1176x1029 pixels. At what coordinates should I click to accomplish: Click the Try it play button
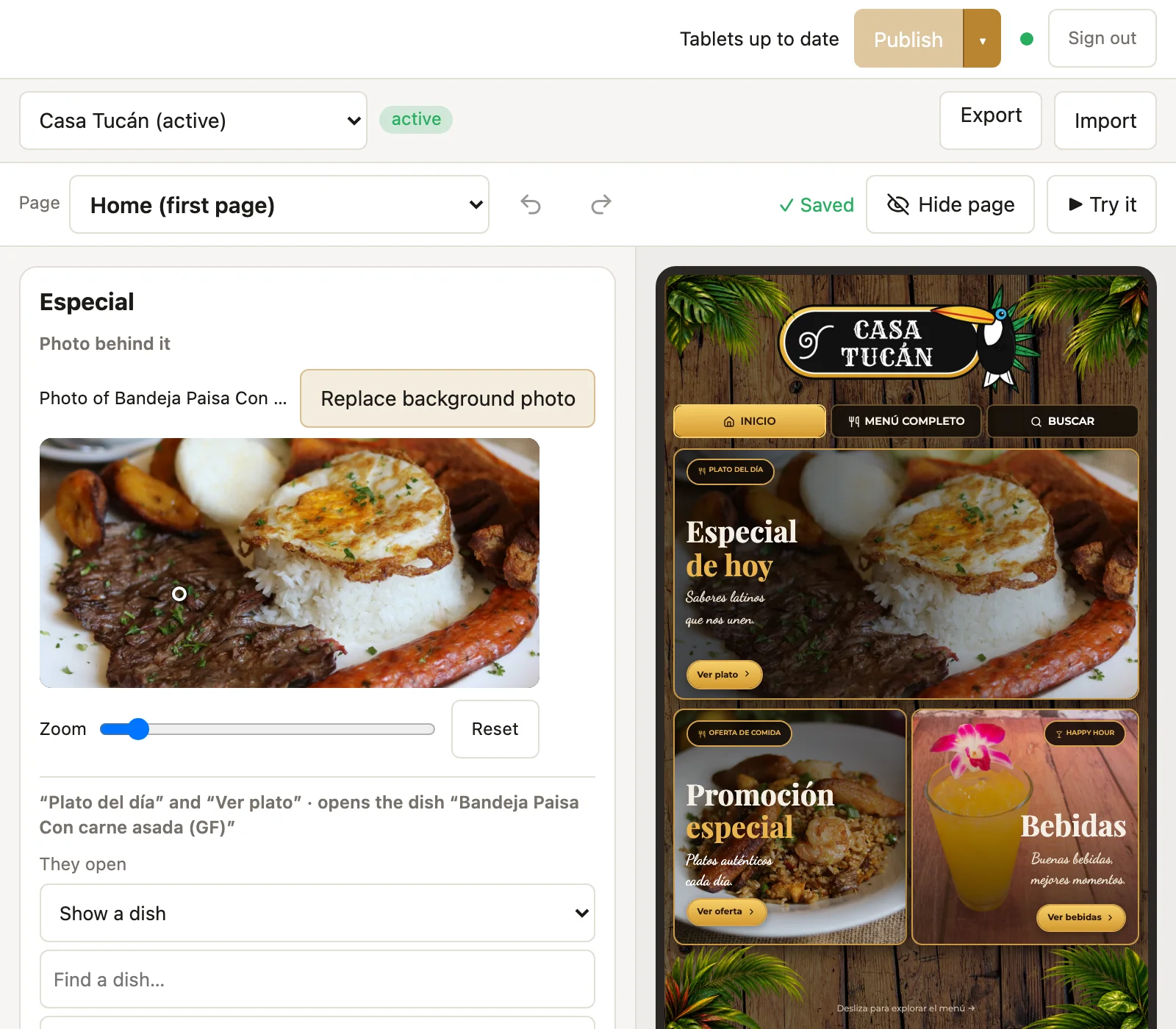point(1102,204)
